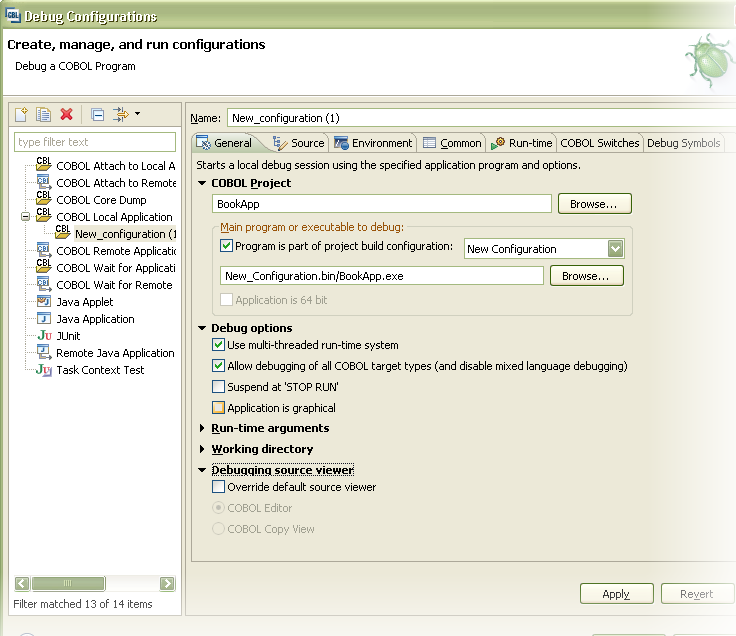Create a new launch configuration
The image size is (736, 636).
tap(21, 114)
